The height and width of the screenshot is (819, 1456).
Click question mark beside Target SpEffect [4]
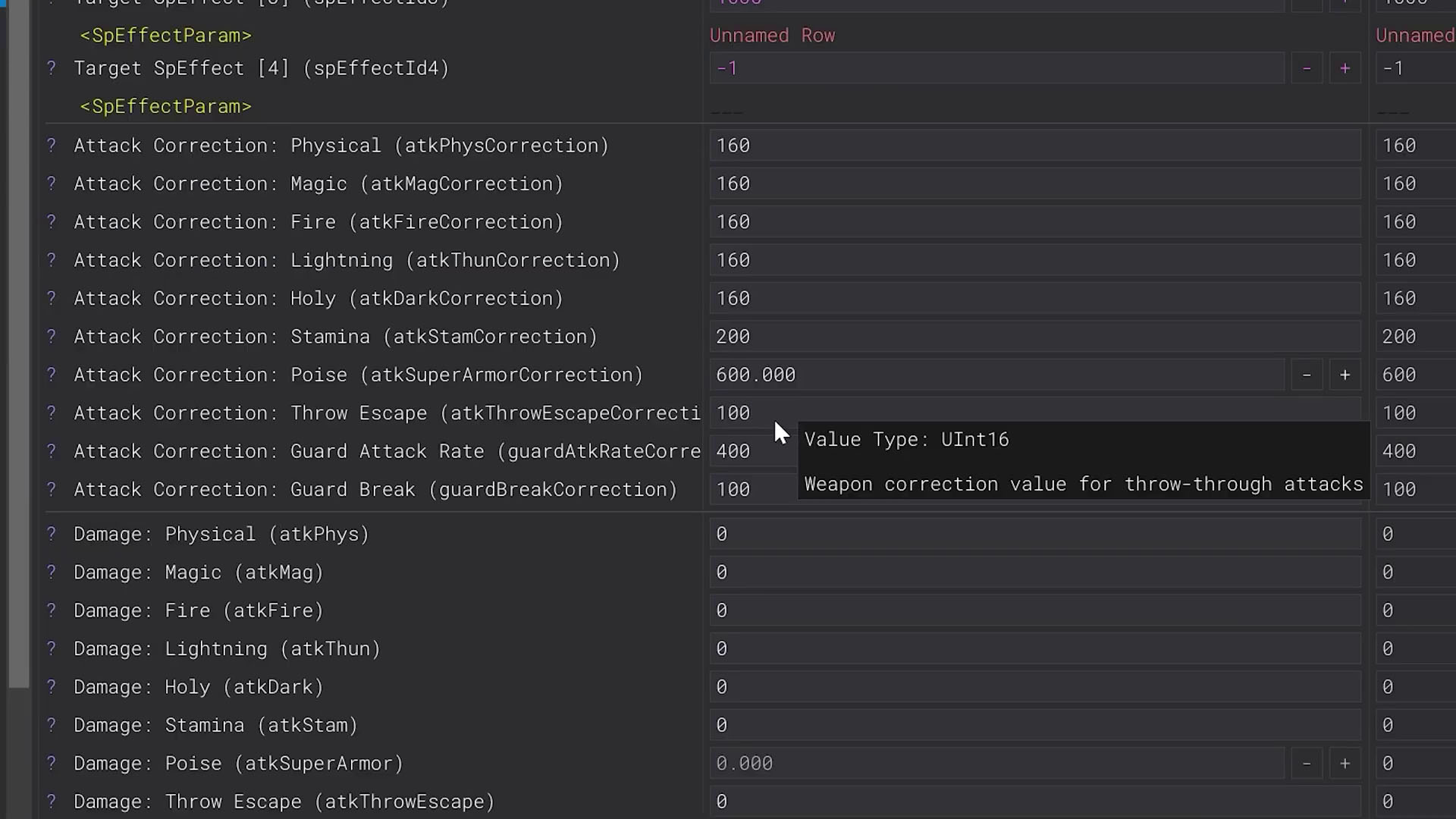[x=52, y=68]
